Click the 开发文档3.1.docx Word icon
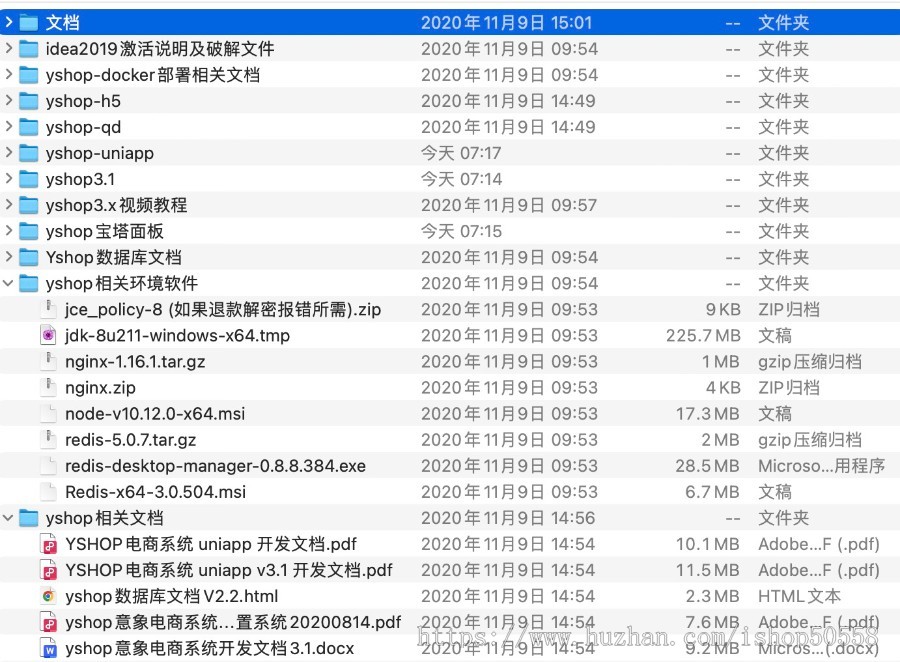The width and height of the screenshot is (900, 662). point(49,648)
